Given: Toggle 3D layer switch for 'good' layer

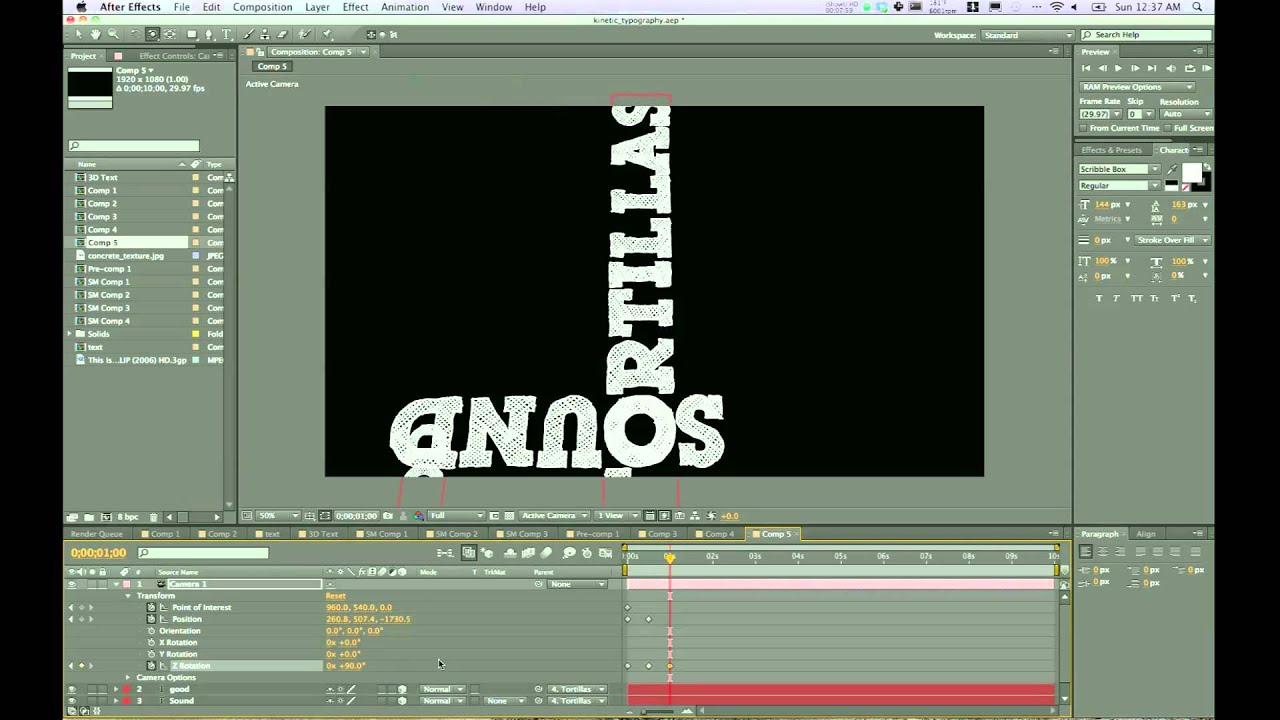Looking at the screenshot, I should (402, 689).
